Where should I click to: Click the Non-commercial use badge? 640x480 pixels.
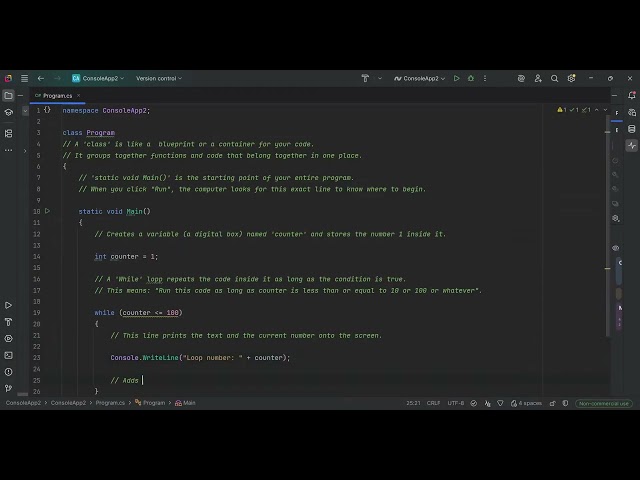[604, 403]
